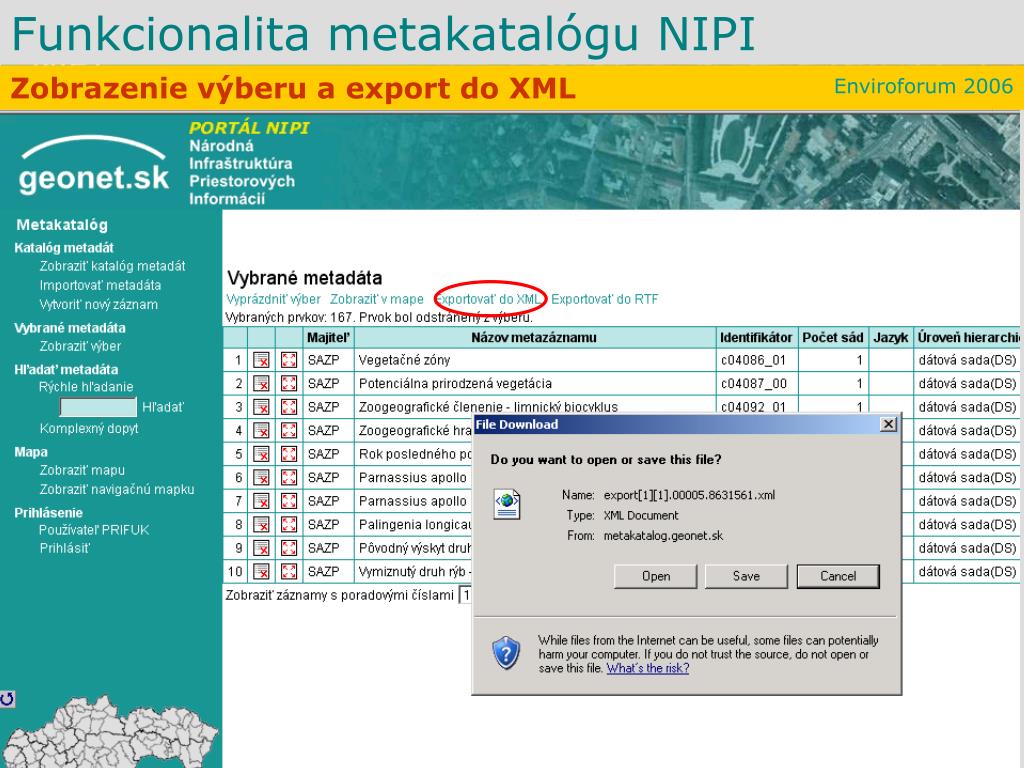Click the Identifikátor column header
The height and width of the screenshot is (768, 1024).
coord(756,338)
